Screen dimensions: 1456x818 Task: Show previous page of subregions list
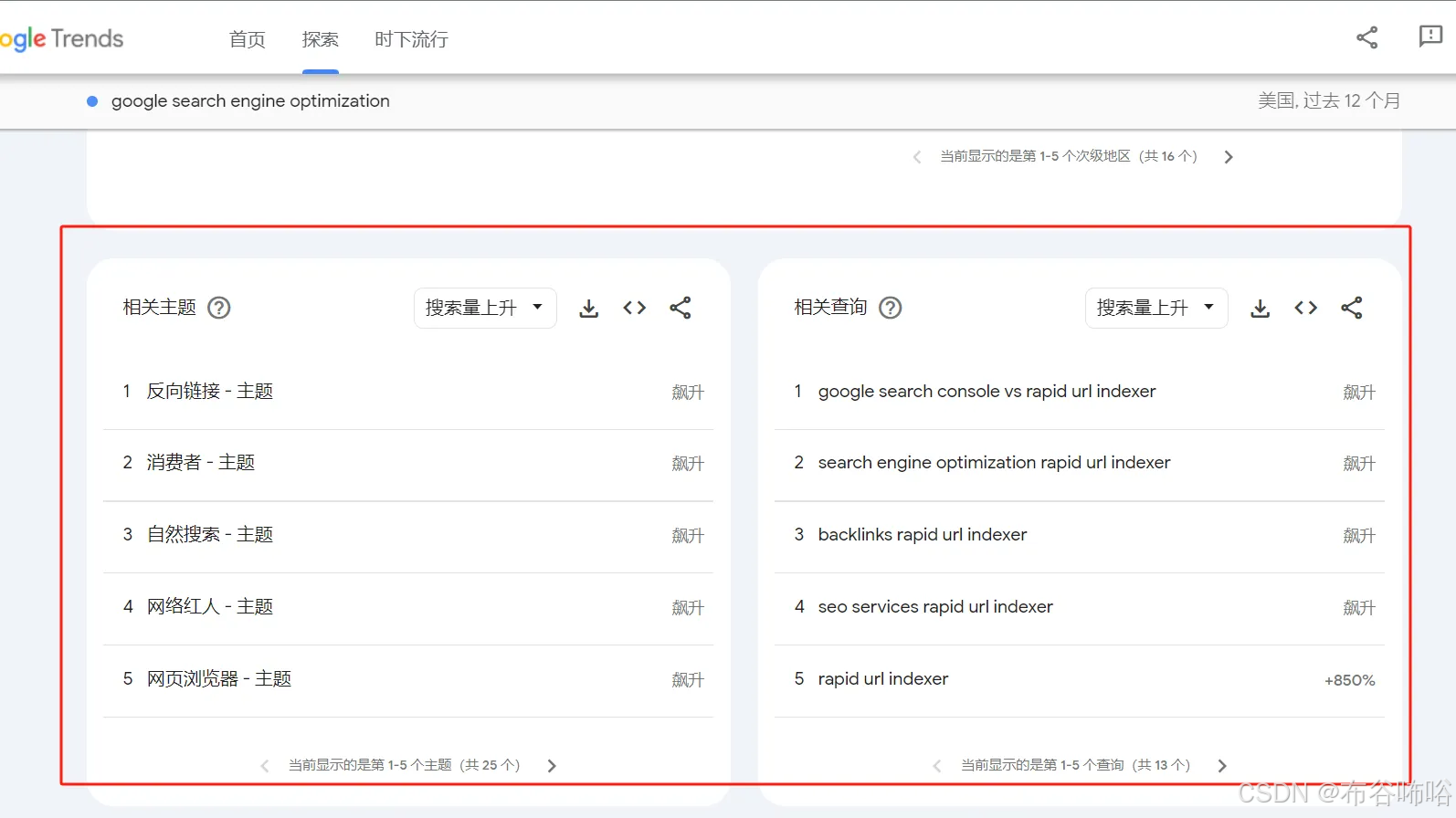(917, 157)
